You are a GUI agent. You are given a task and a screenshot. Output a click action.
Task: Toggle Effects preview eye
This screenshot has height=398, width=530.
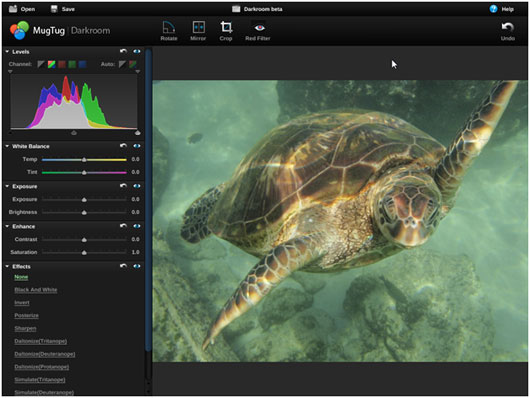point(137,266)
